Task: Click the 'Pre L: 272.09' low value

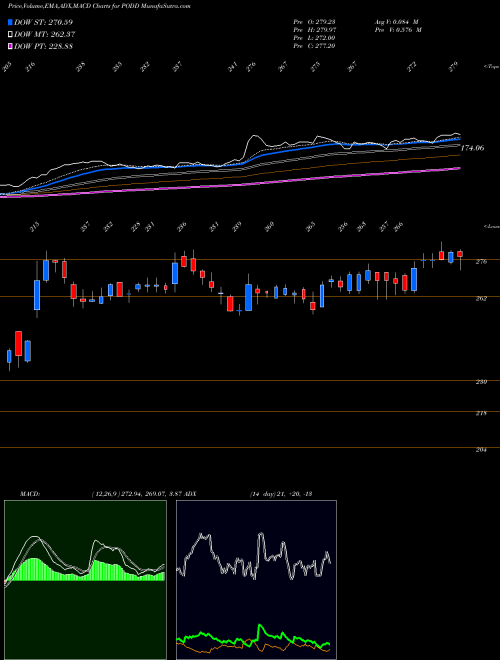Action: pos(314,37)
